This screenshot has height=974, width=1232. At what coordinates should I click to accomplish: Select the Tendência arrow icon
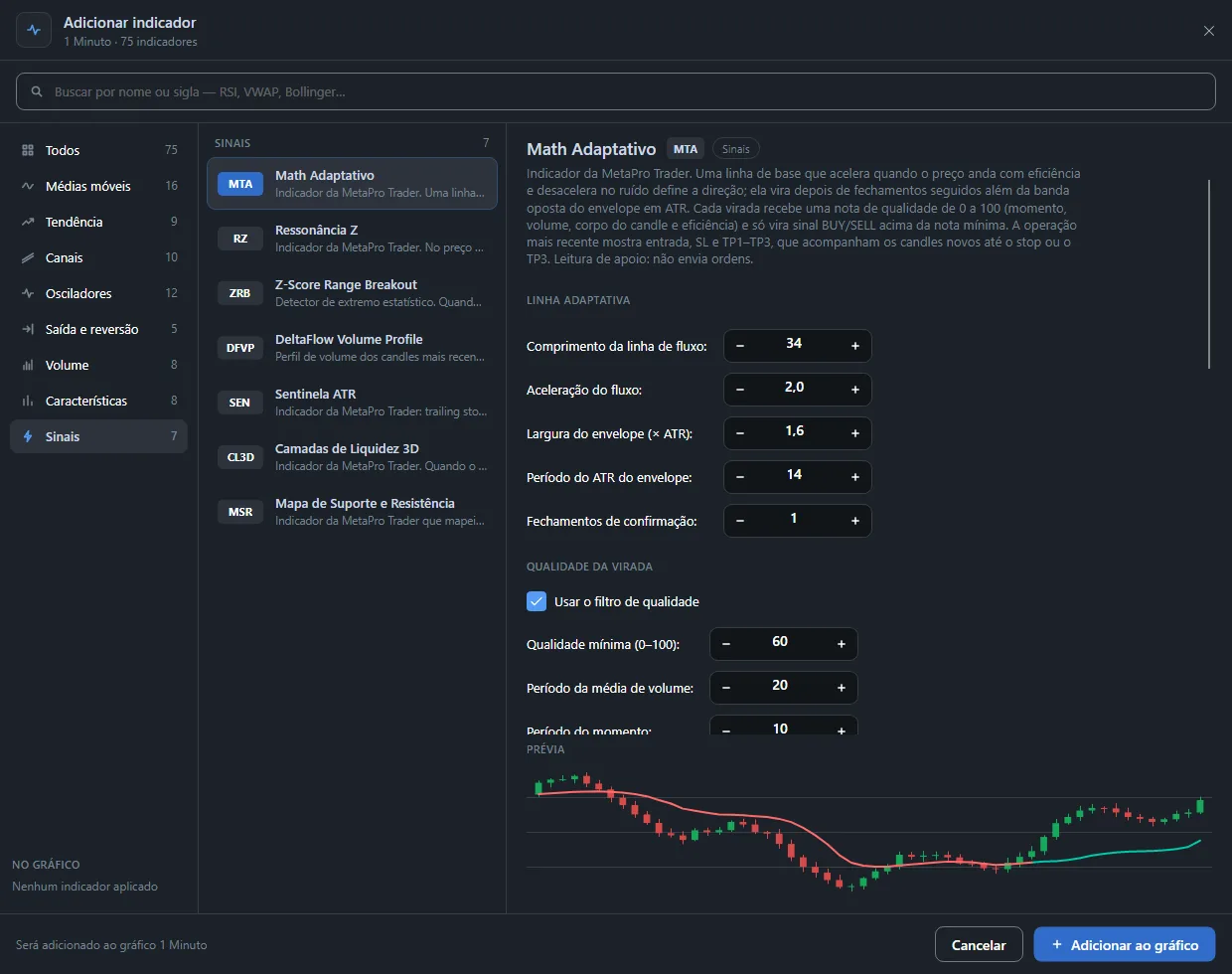click(x=28, y=222)
